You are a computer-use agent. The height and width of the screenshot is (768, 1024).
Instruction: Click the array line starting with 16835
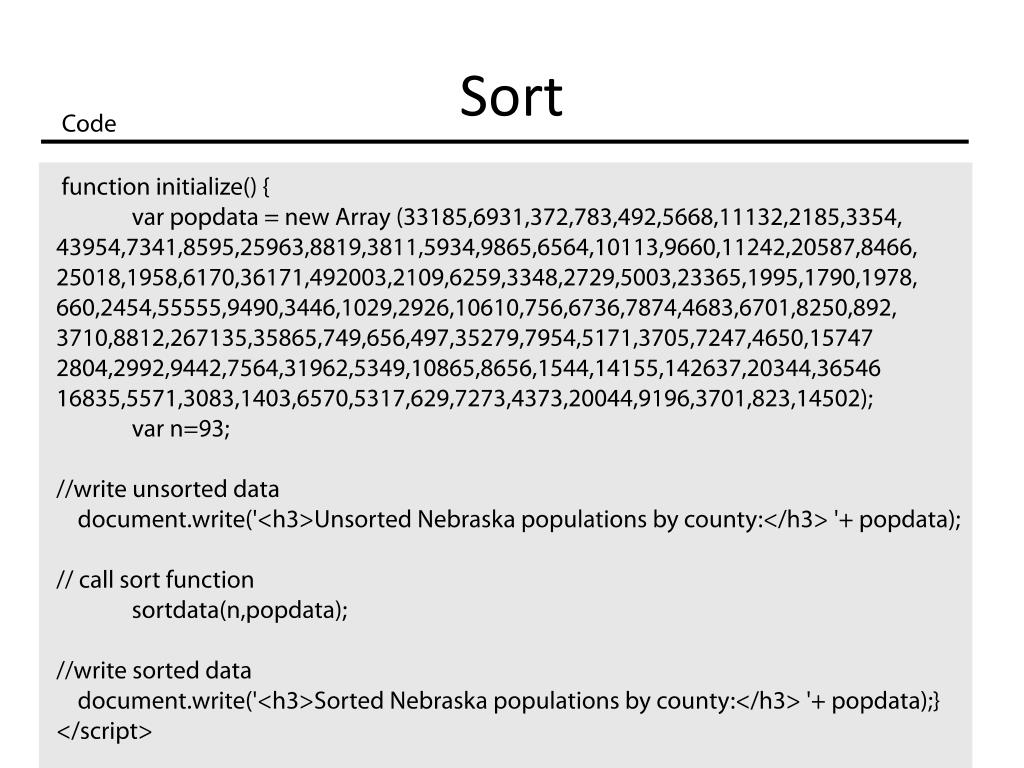464,399
